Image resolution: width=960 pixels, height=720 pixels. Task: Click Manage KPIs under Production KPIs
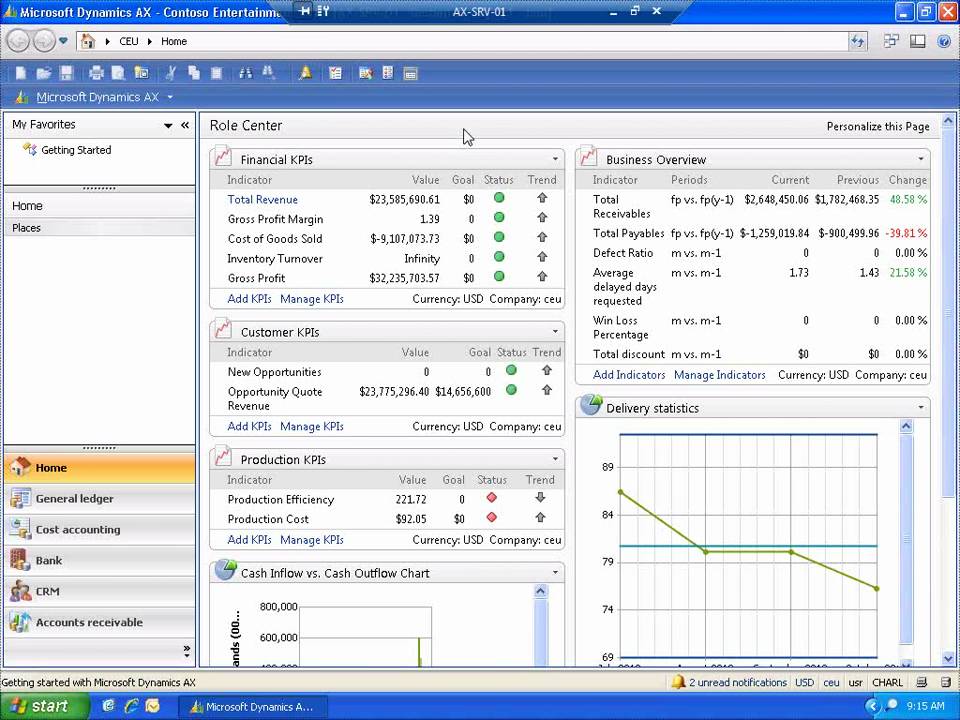[312, 540]
